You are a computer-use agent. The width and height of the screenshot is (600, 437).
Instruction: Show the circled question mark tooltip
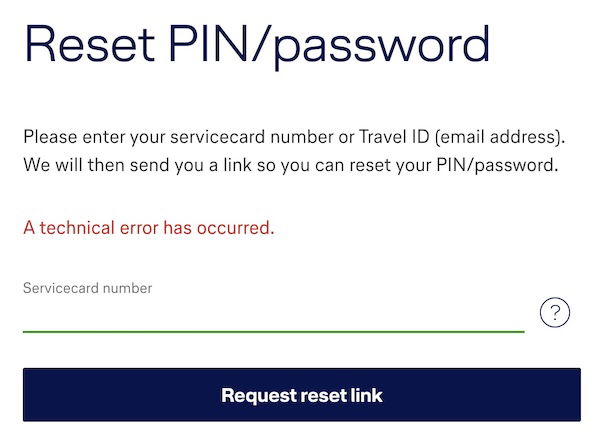(554, 313)
